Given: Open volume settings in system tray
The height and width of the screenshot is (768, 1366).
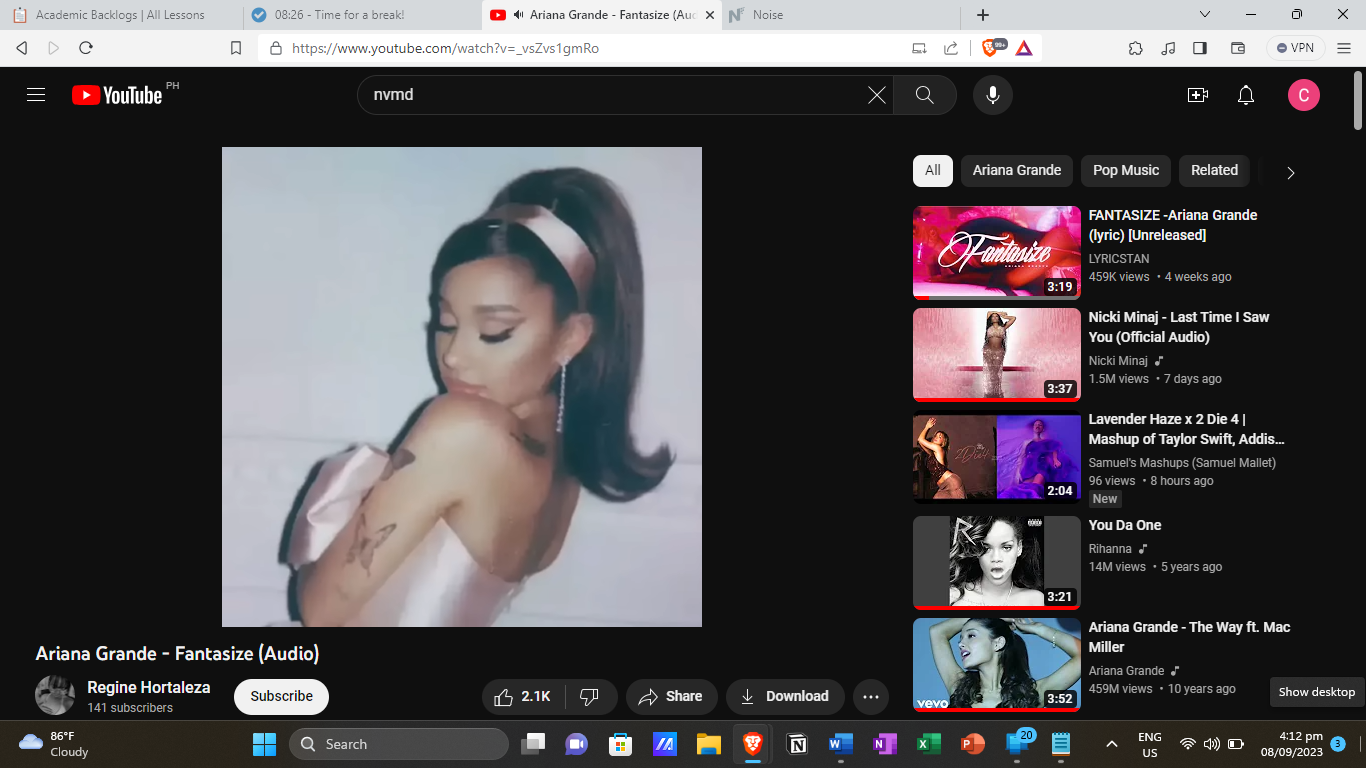Looking at the screenshot, I should (1212, 744).
